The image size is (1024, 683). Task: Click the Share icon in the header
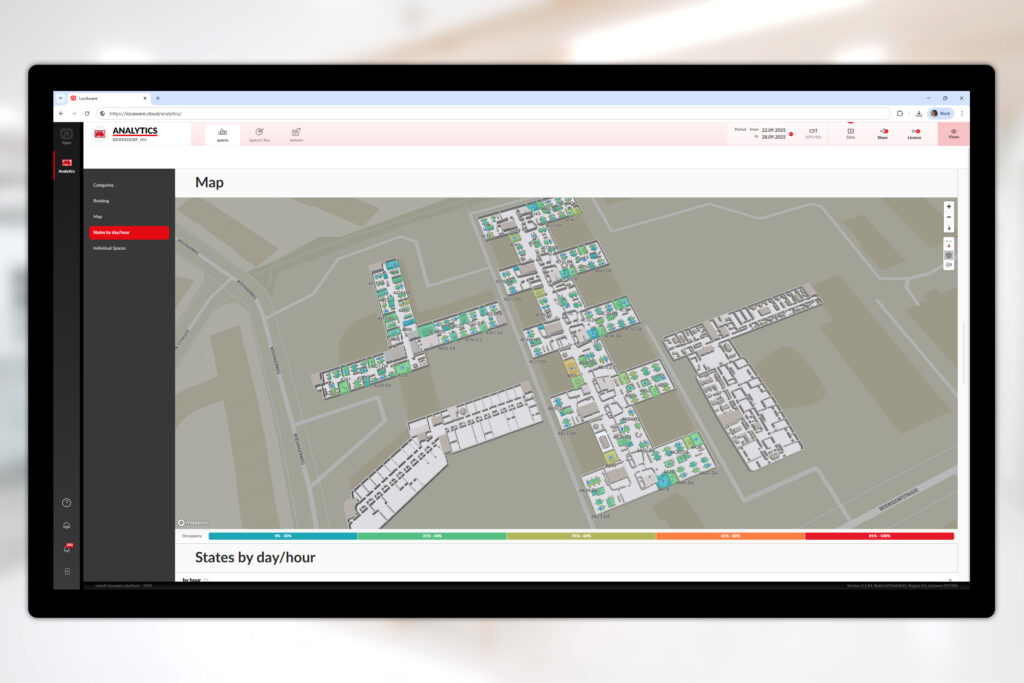pos(883,133)
